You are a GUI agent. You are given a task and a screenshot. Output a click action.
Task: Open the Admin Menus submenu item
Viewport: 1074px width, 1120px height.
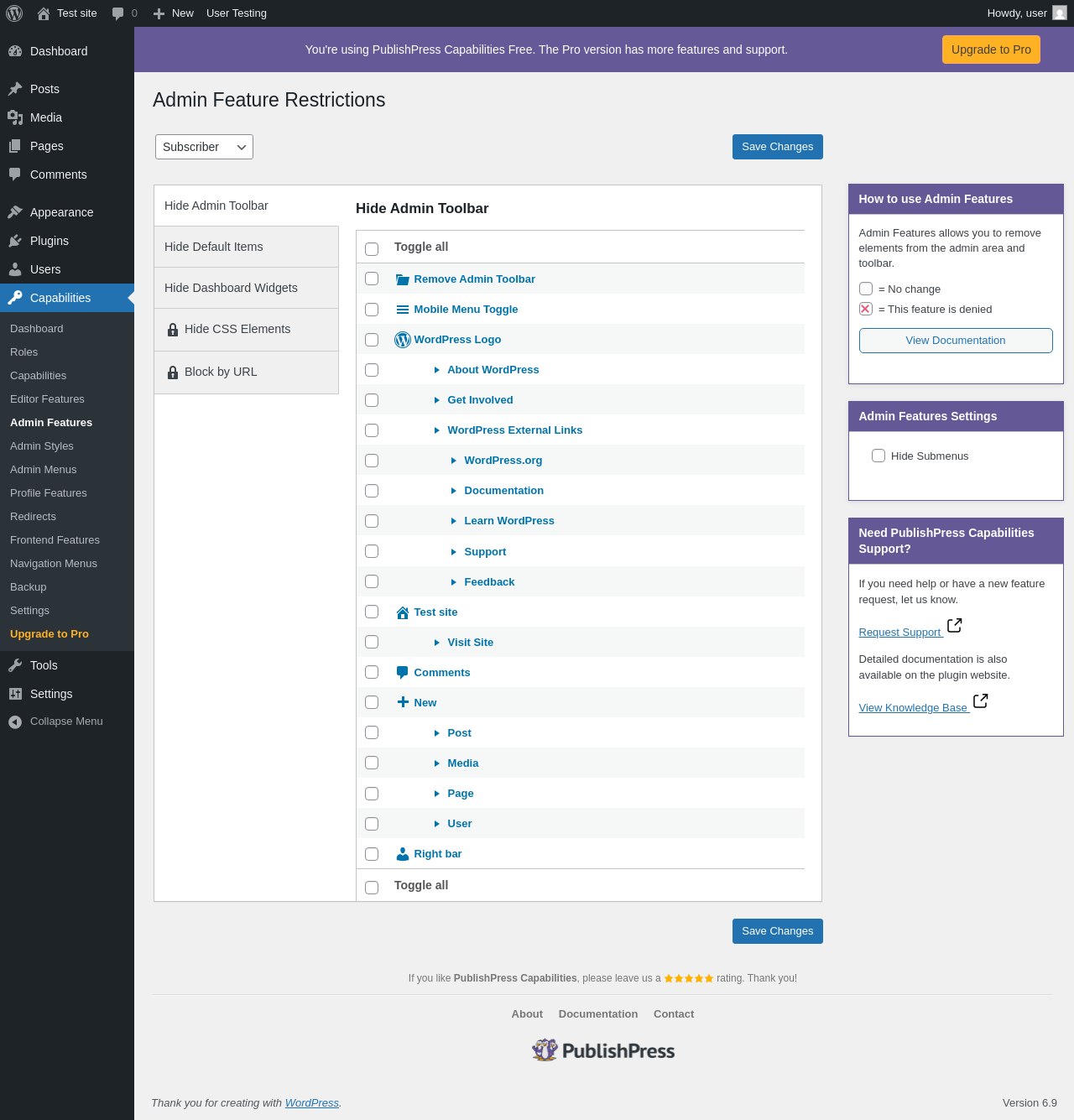[44, 470]
